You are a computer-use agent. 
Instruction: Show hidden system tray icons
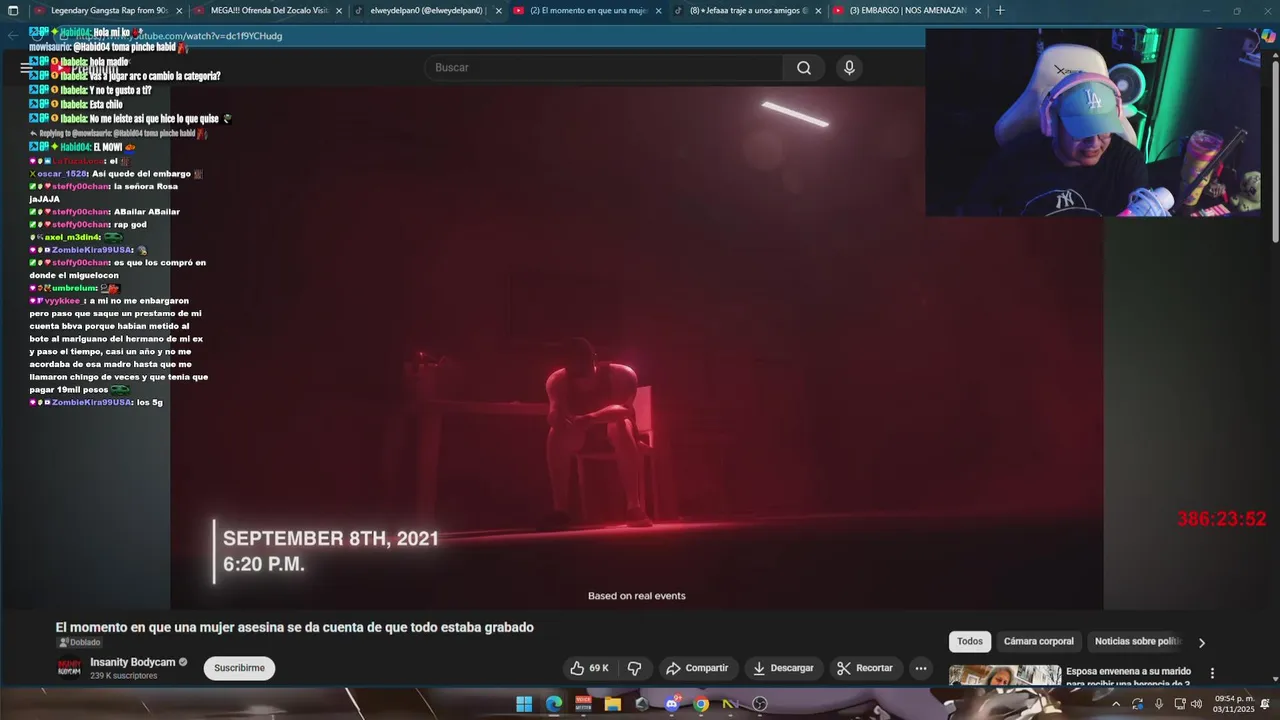tap(1116, 704)
